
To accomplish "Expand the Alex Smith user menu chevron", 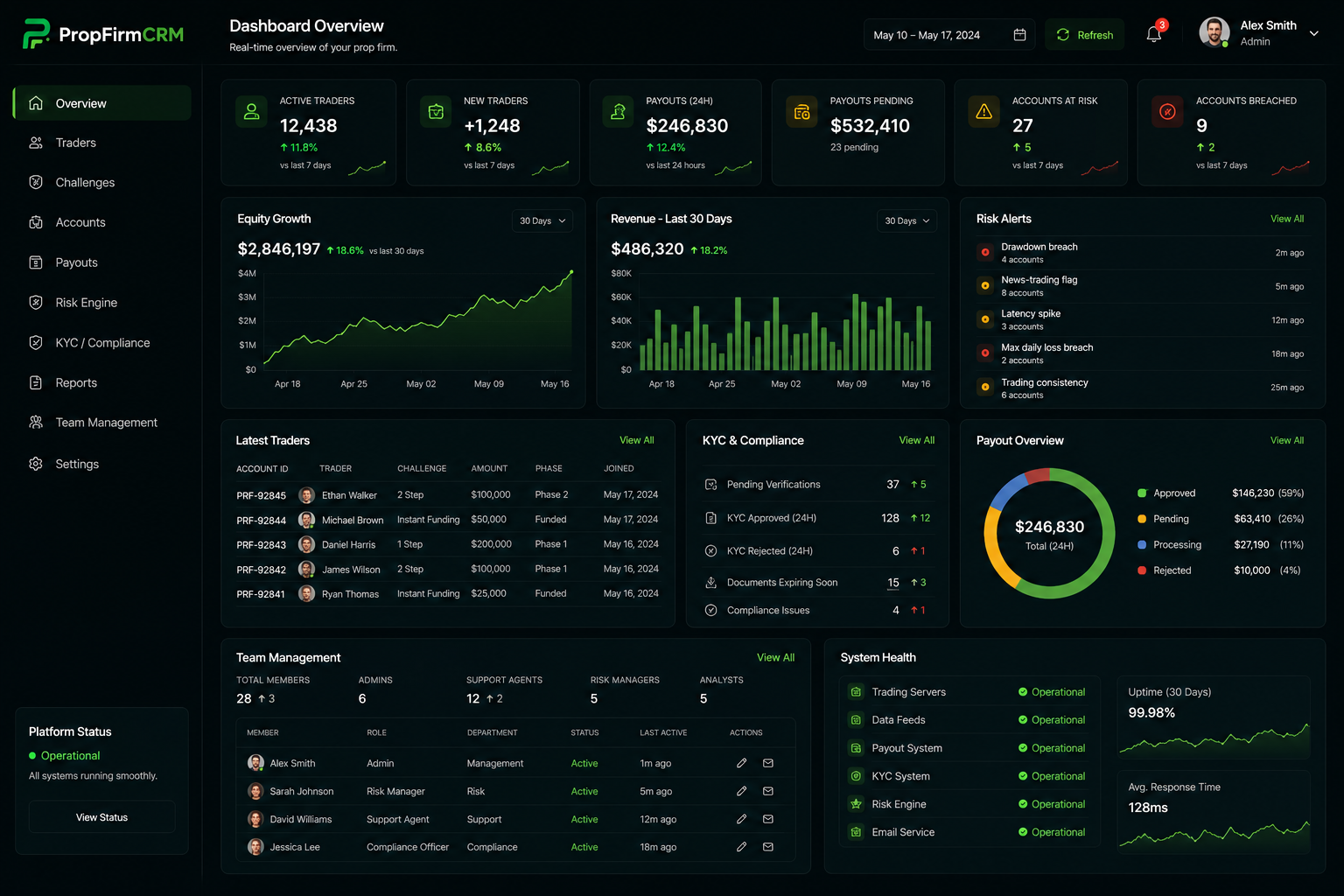I will click(x=1314, y=33).
